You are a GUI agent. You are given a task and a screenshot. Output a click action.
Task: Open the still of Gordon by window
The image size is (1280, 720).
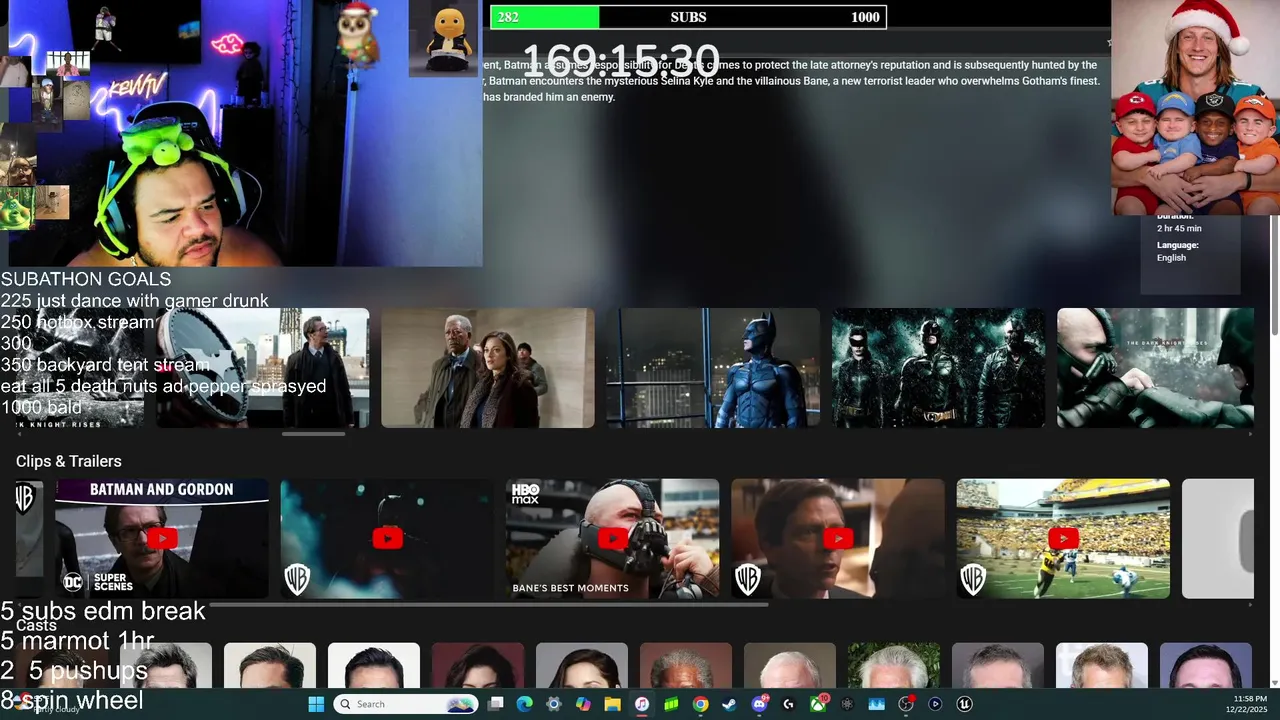point(263,368)
